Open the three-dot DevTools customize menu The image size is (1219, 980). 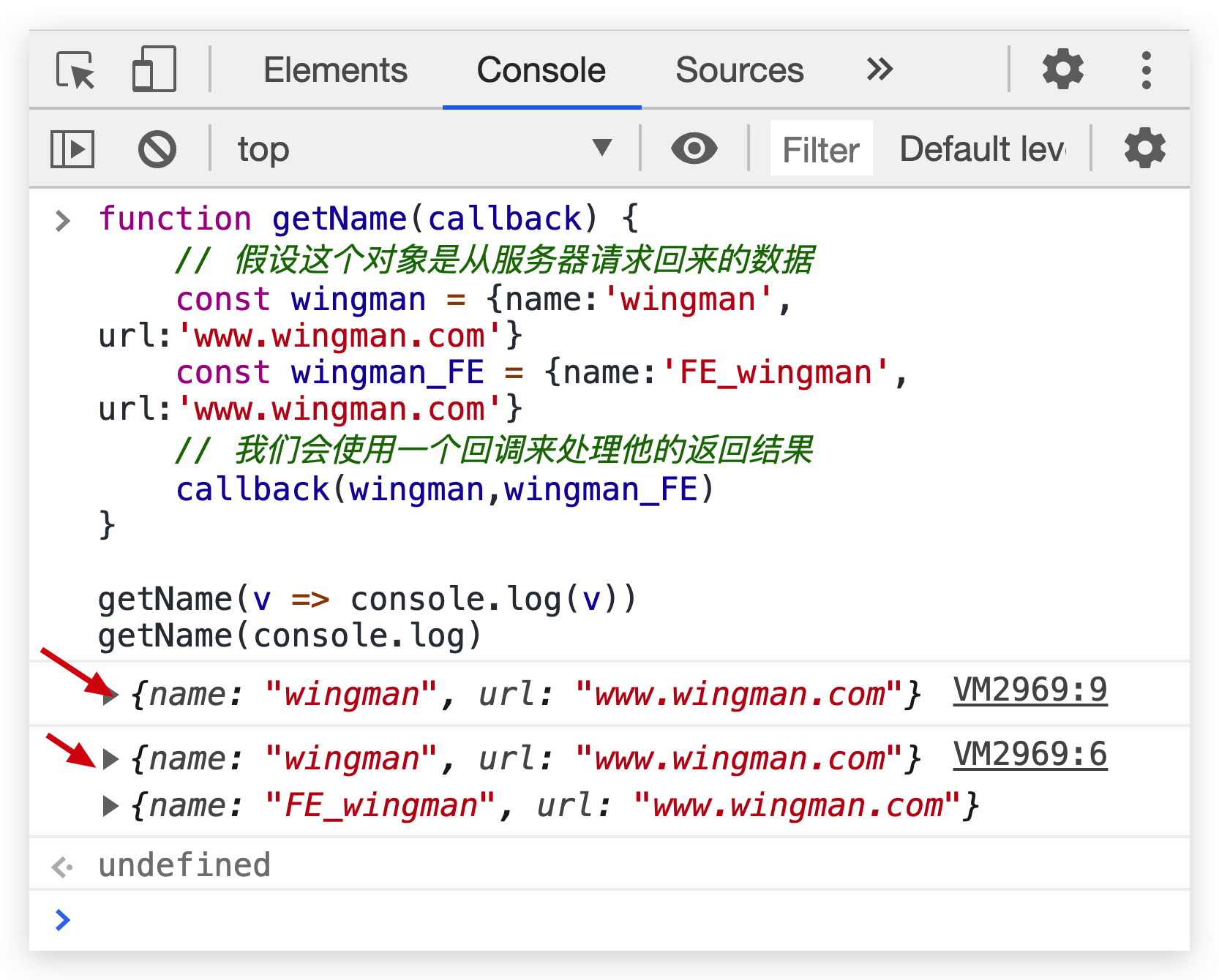click(x=1146, y=70)
